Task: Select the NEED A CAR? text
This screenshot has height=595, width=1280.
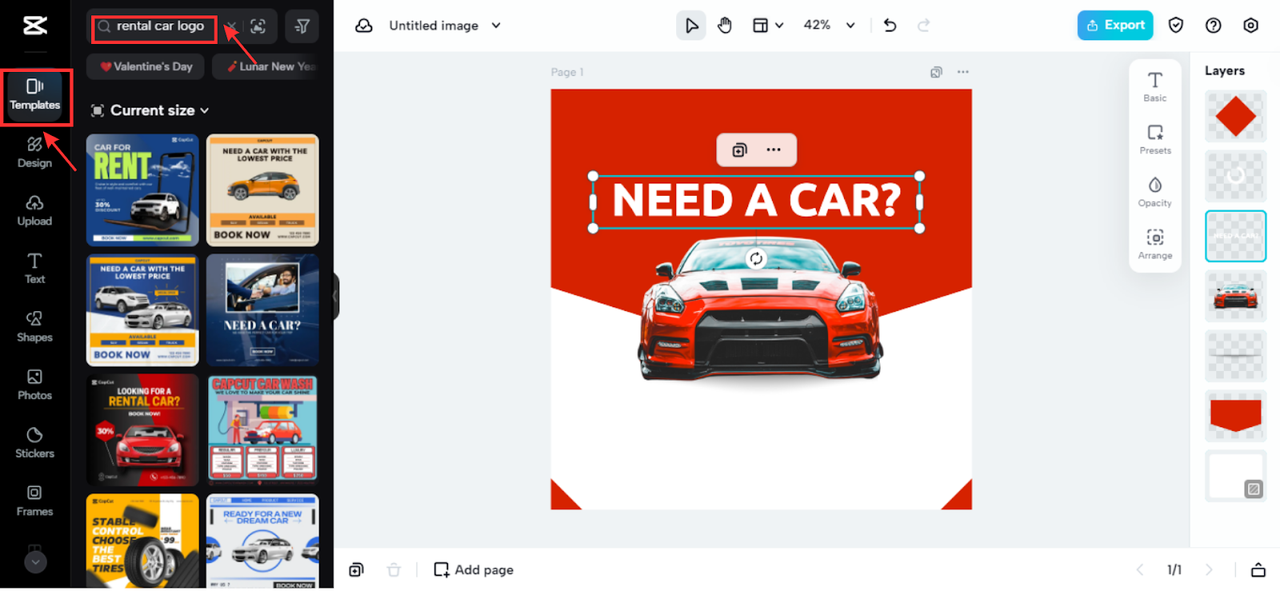Action: coord(756,201)
